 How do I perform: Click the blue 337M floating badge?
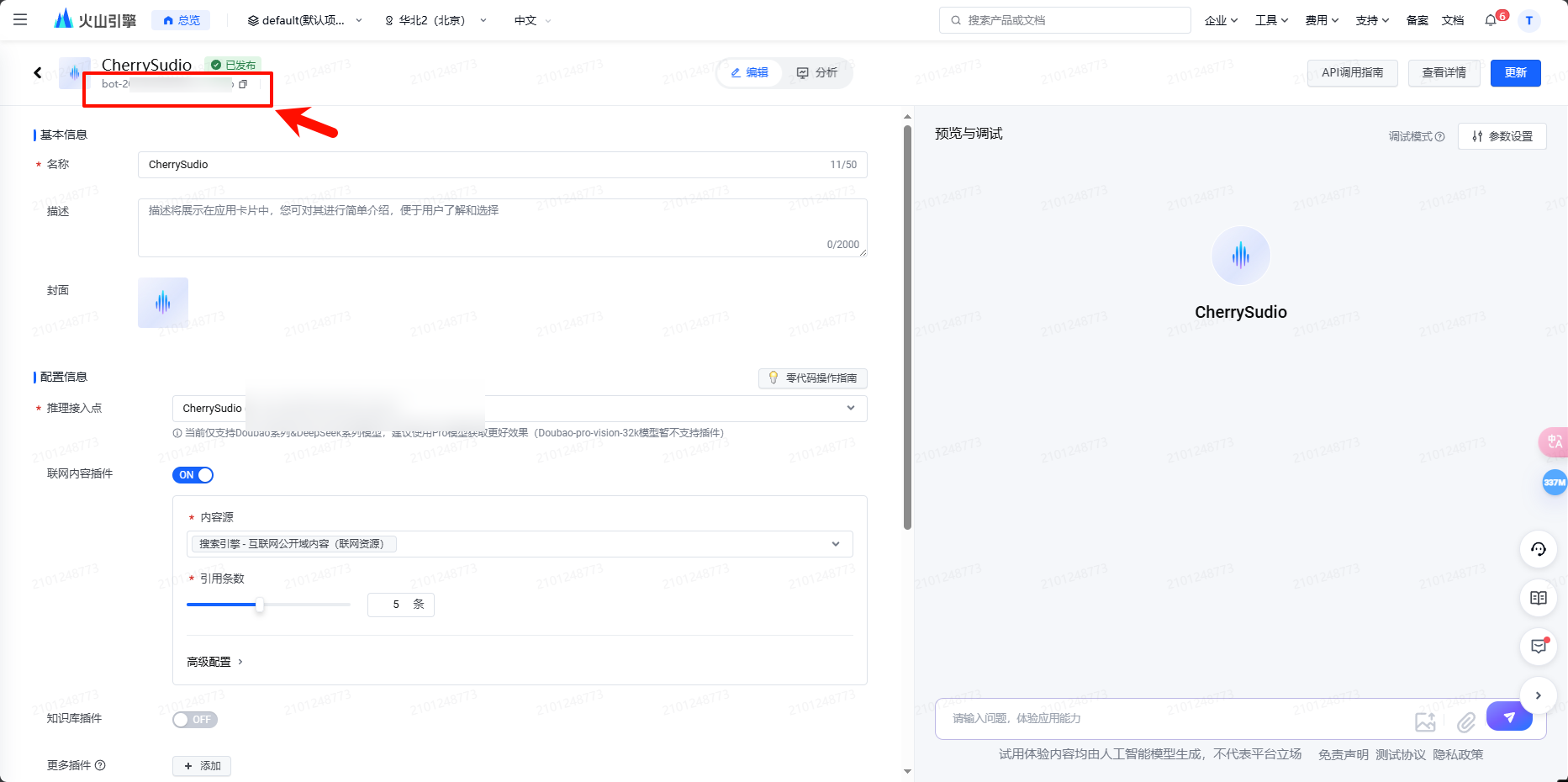click(x=1555, y=482)
